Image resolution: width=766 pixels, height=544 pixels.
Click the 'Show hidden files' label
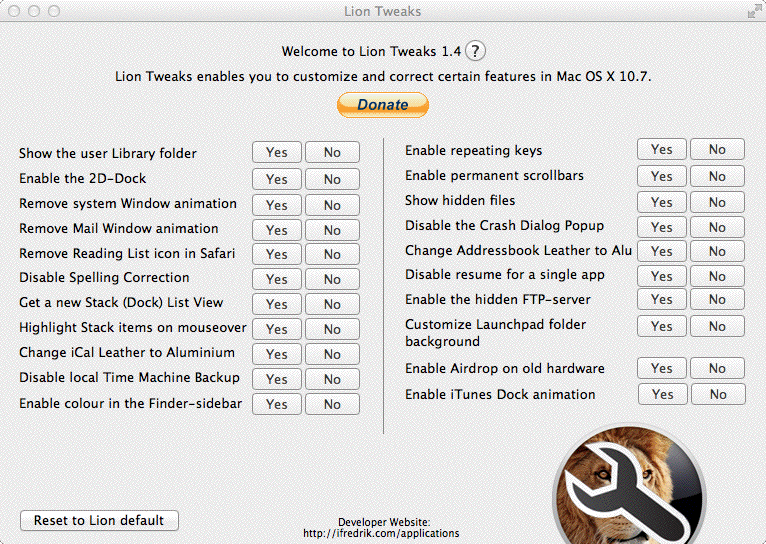460,200
